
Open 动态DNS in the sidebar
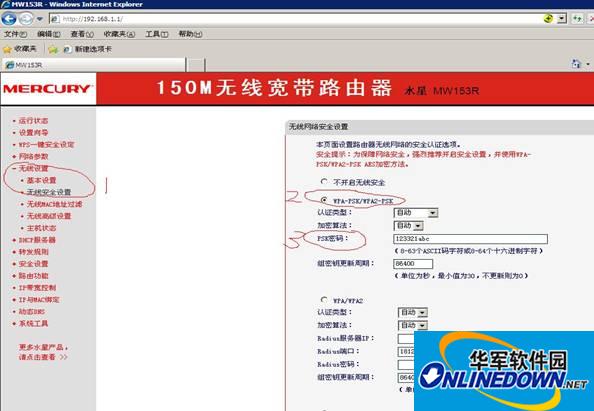click(32, 311)
